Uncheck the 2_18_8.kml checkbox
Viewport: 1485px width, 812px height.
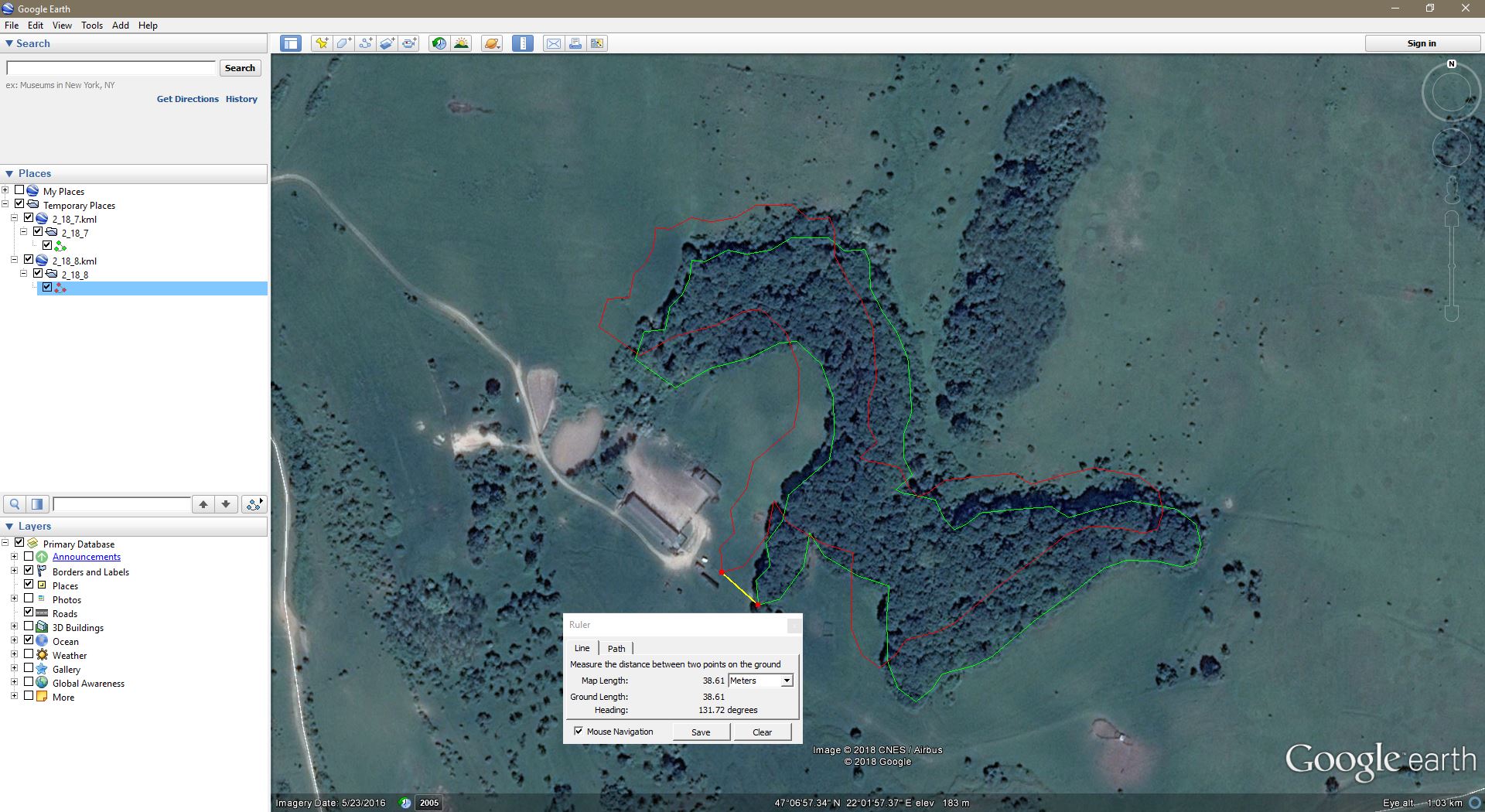[x=29, y=260]
